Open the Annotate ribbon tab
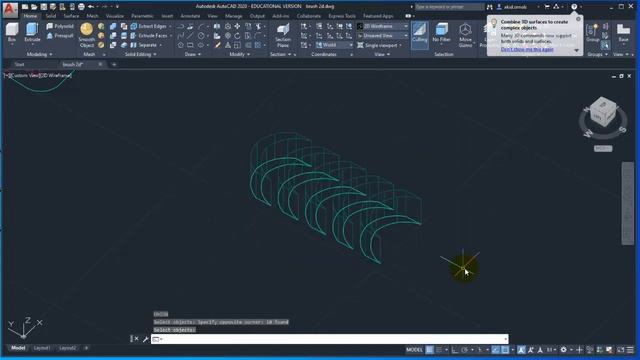The width and height of the screenshot is (640, 360). pos(190,16)
